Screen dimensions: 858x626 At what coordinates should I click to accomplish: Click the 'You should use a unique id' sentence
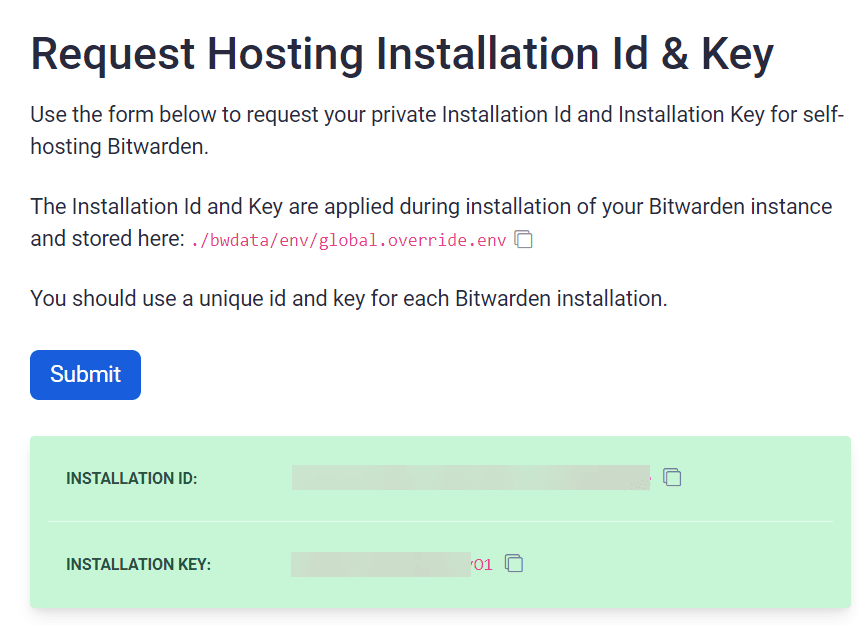[x=348, y=298]
